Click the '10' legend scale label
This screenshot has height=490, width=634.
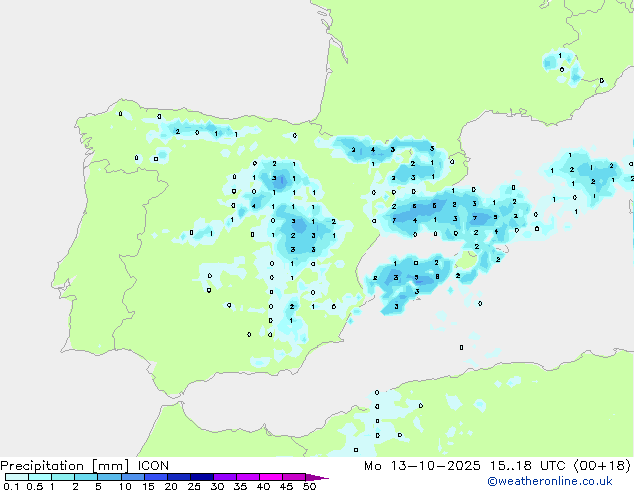pyautogui.click(x=125, y=486)
